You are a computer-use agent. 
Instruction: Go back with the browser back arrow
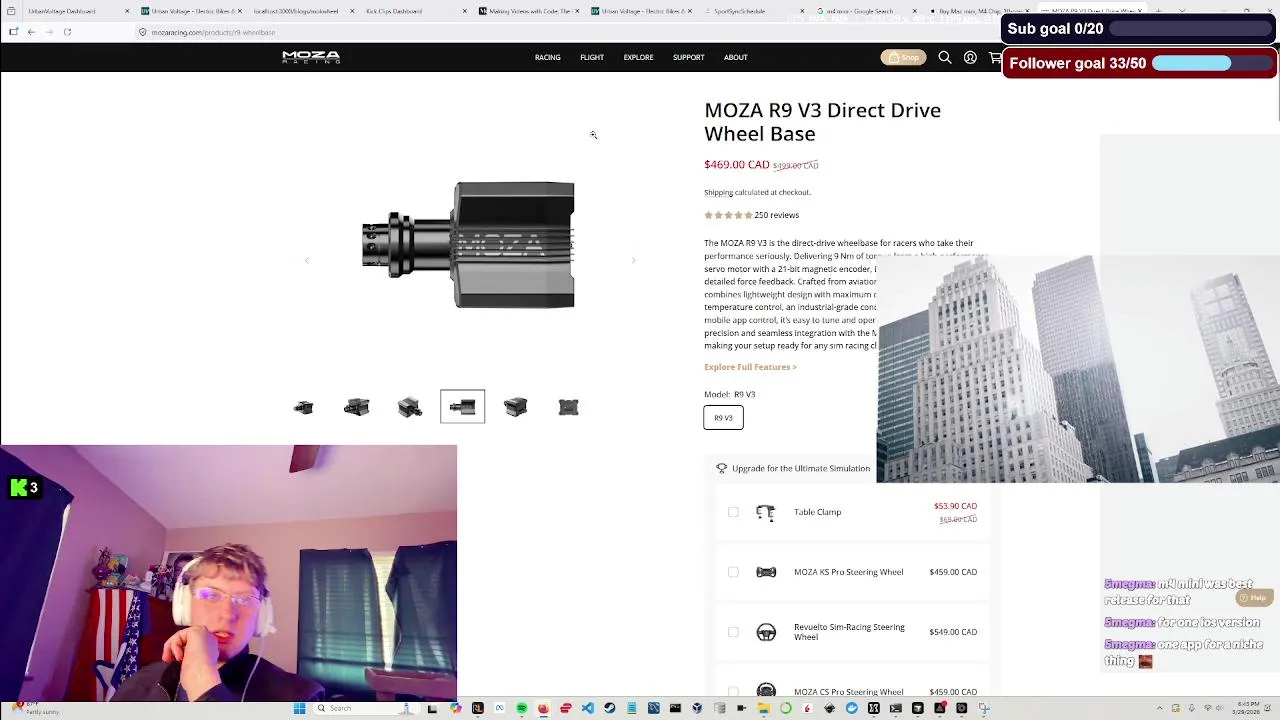[x=31, y=32]
